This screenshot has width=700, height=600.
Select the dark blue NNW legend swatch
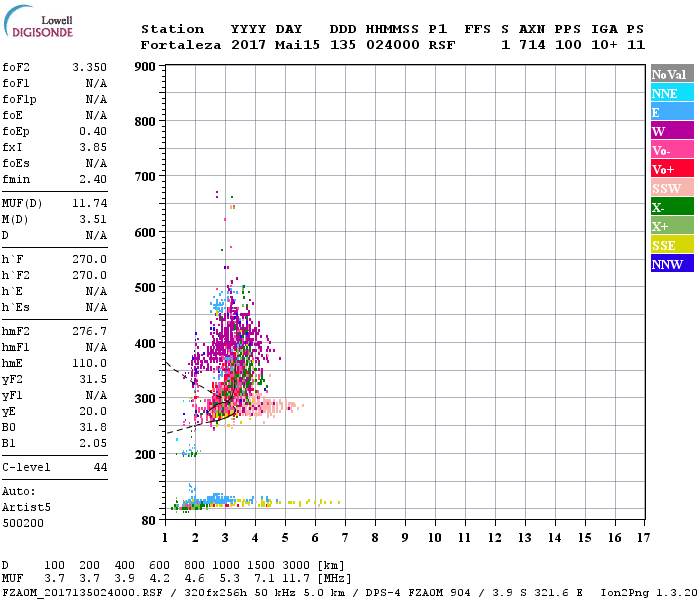[672, 264]
